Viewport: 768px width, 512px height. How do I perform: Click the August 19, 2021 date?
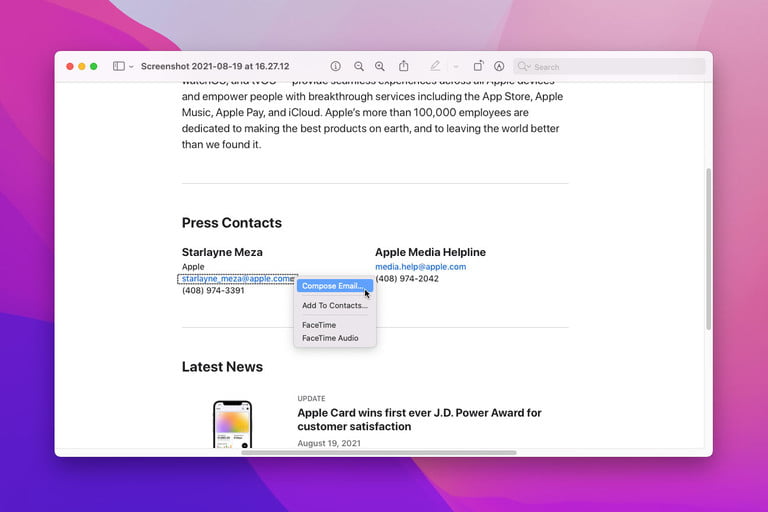[329, 443]
